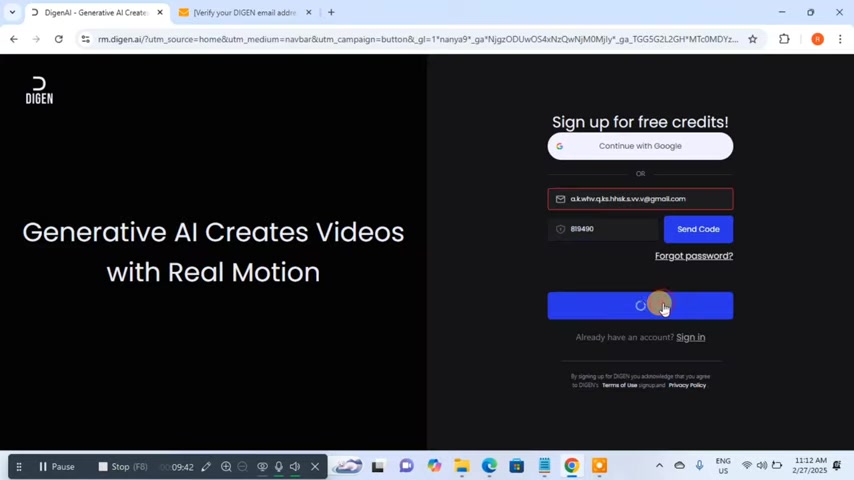Reload the current page

point(58,39)
